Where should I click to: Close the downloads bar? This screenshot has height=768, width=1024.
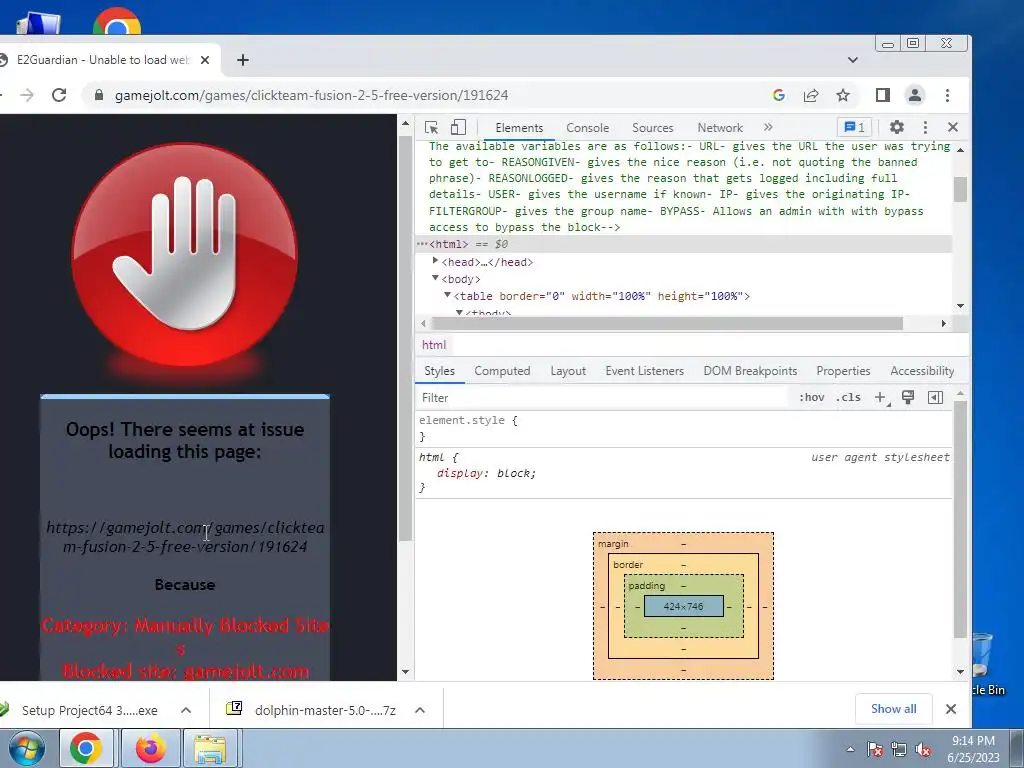951,709
